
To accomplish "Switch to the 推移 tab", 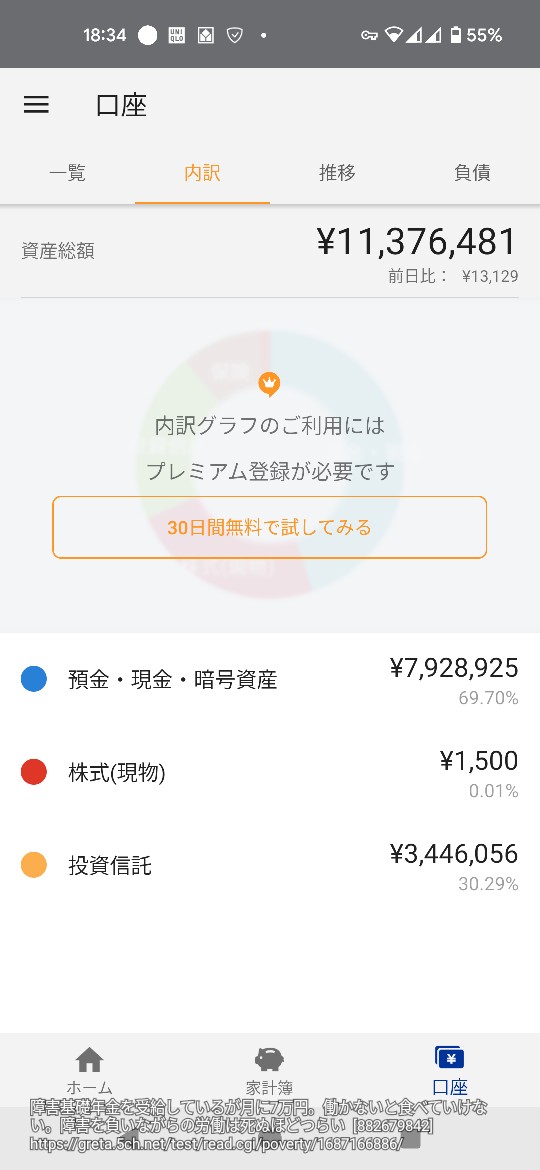I will click(337, 173).
